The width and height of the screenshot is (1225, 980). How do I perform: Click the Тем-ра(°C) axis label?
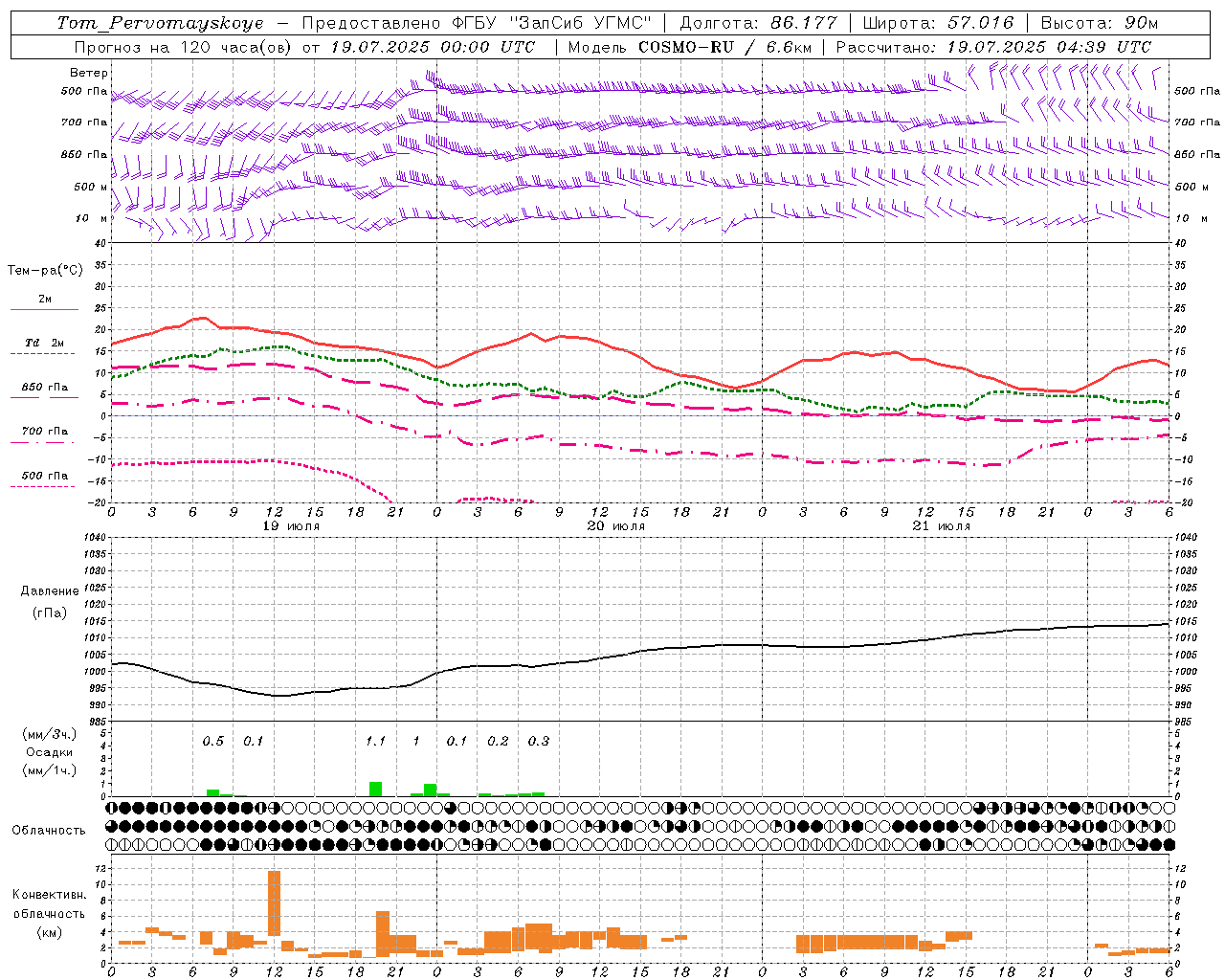tap(45, 271)
